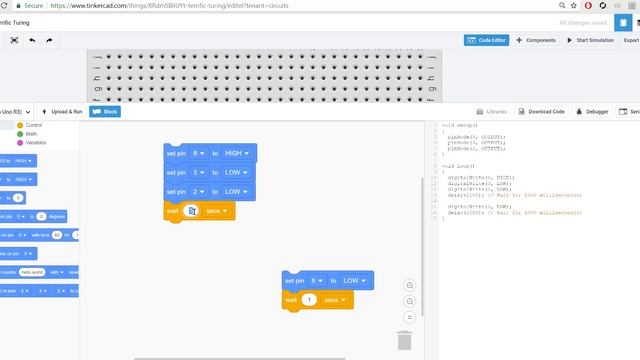Click the yellow Control category dot
Viewport: 640px width, 360px height.
point(20,125)
